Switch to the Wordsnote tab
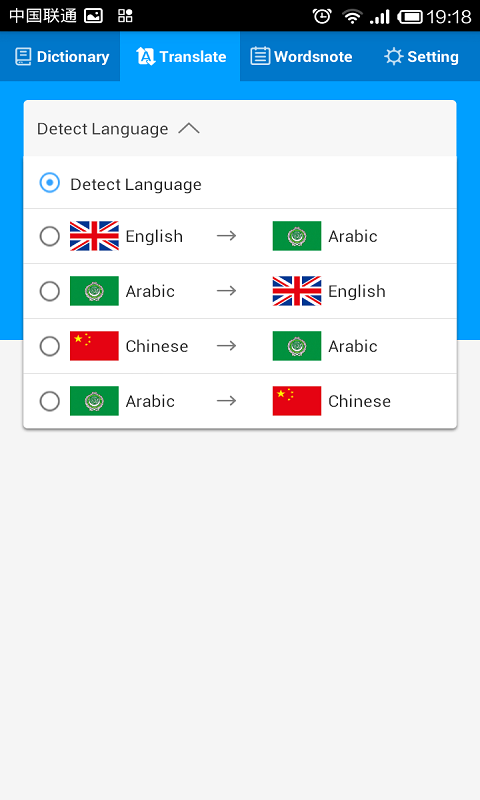 [301, 56]
